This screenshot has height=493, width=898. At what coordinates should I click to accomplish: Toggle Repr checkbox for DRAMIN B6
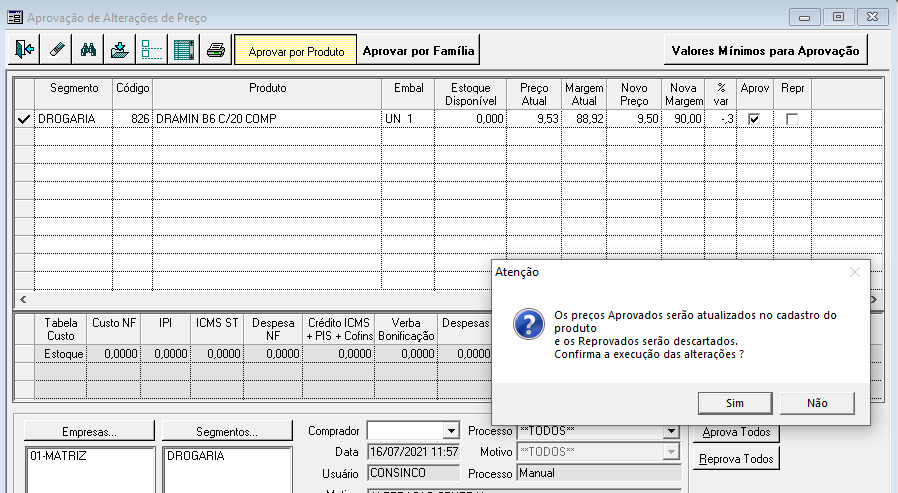792,119
